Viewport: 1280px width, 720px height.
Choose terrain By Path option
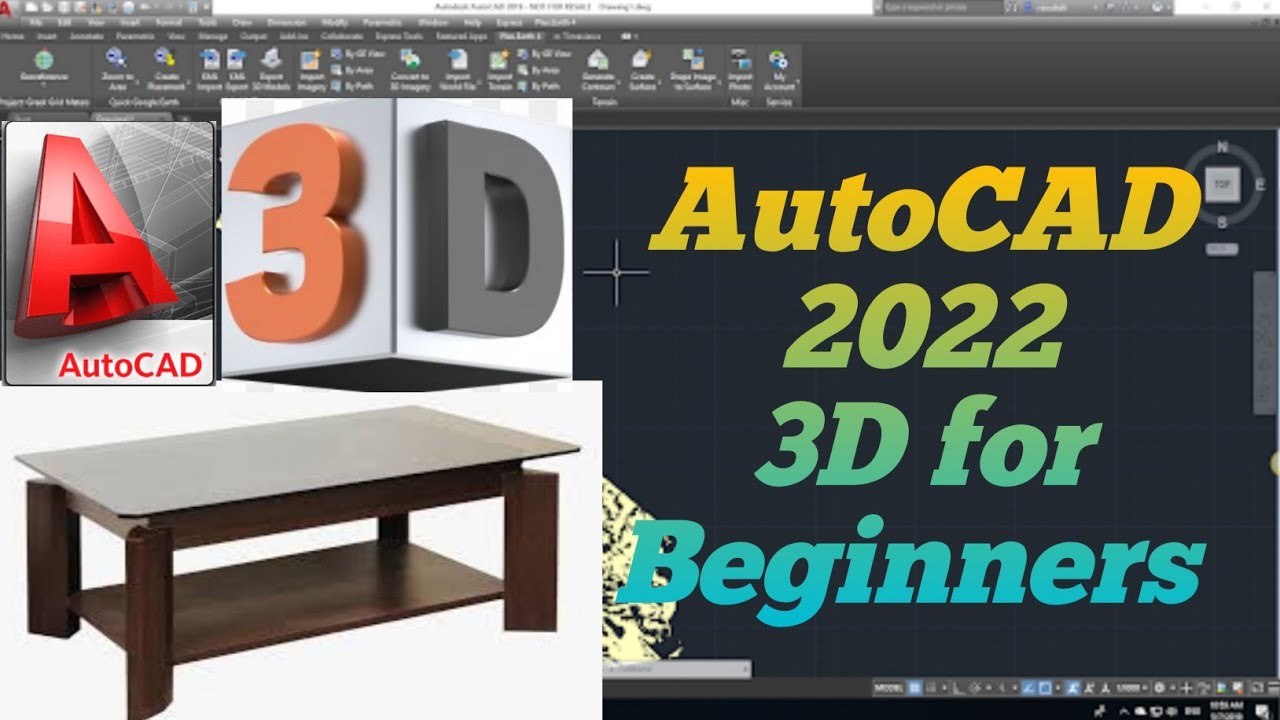[x=540, y=86]
